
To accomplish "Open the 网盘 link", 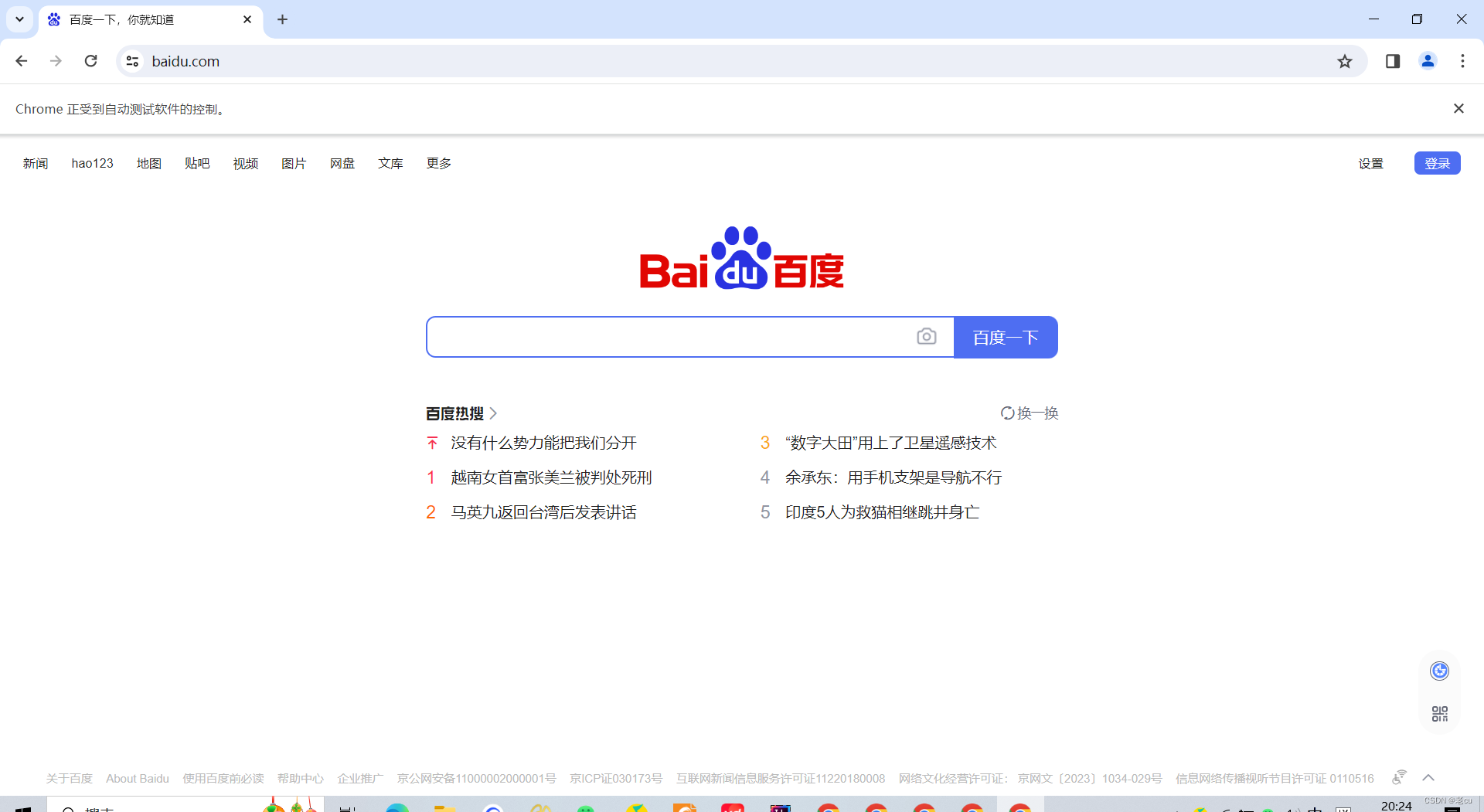I will coord(342,163).
